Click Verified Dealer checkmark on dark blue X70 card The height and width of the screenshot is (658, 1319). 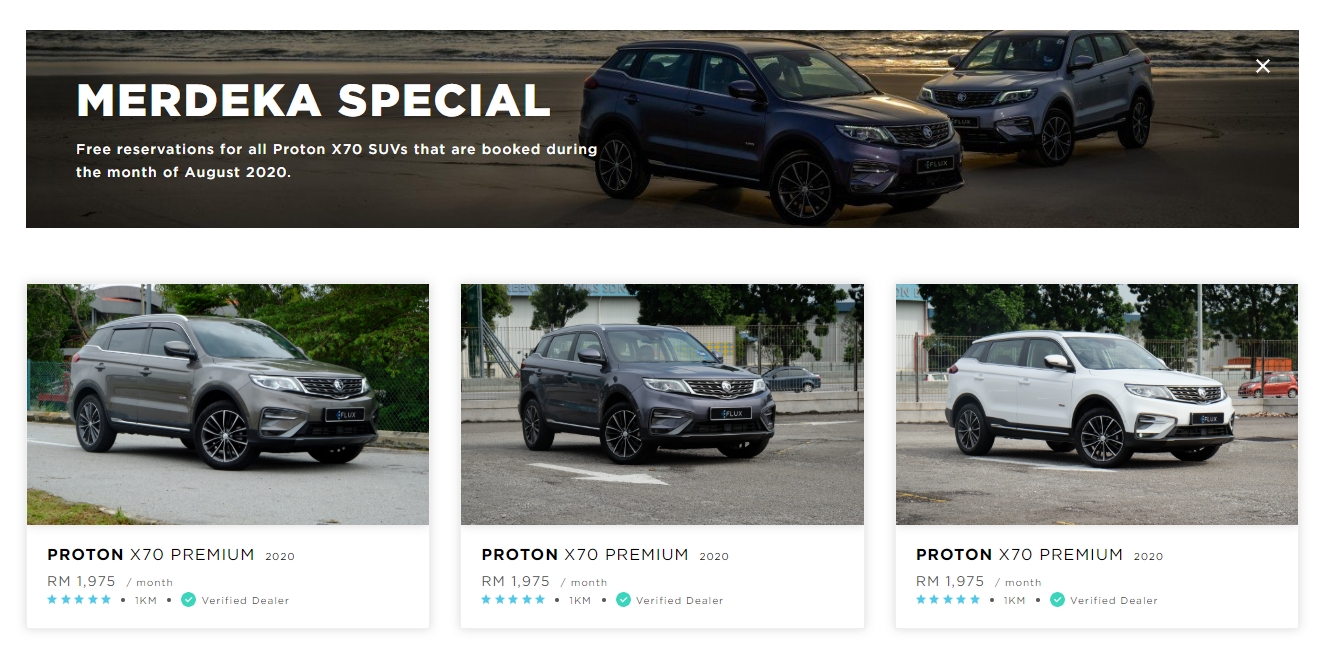[x=623, y=600]
